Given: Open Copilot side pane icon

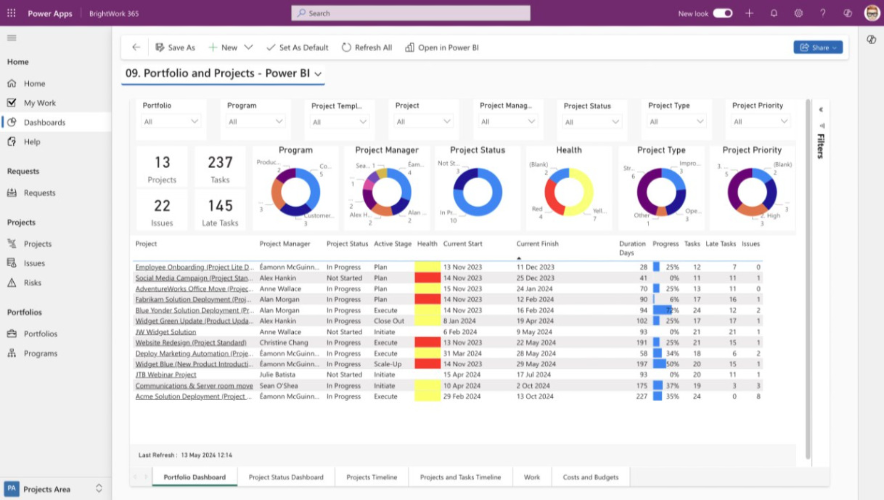Looking at the screenshot, I should pos(872,39).
